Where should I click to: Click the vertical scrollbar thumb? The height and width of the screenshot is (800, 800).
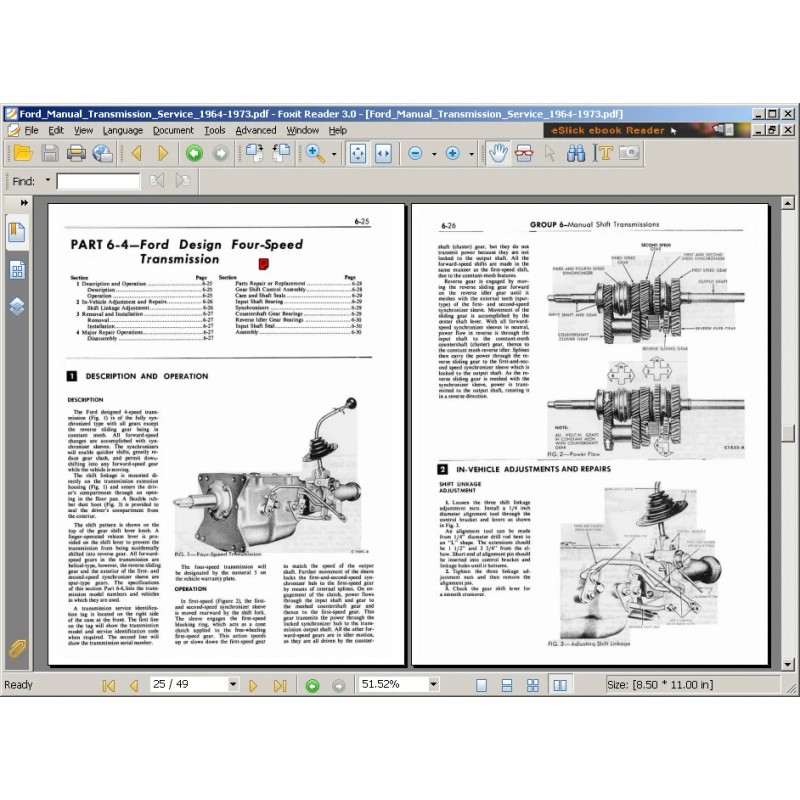click(x=789, y=433)
